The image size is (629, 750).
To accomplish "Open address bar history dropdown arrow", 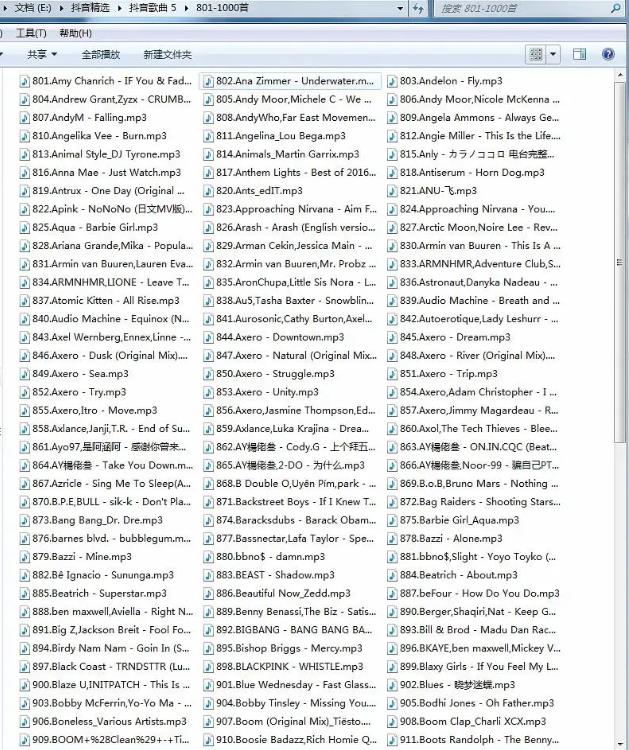I will tap(400, 8).
